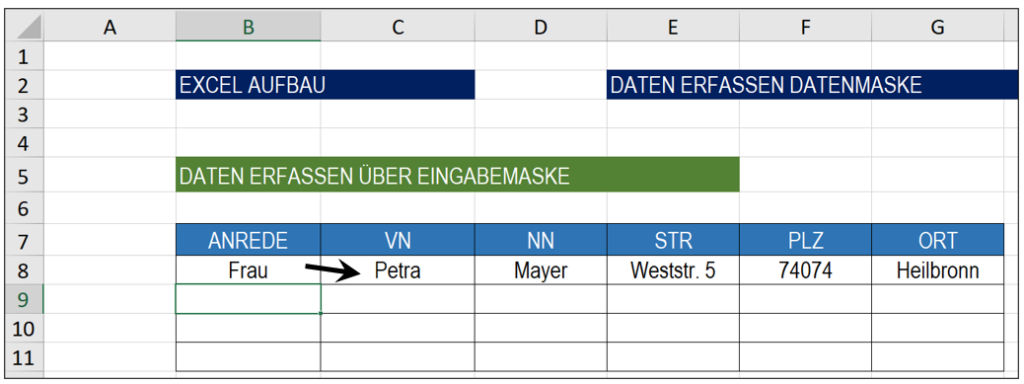The width and height of the screenshot is (1024, 384).
Task: Select column G header
Action: pyautogui.click(x=938, y=27)
